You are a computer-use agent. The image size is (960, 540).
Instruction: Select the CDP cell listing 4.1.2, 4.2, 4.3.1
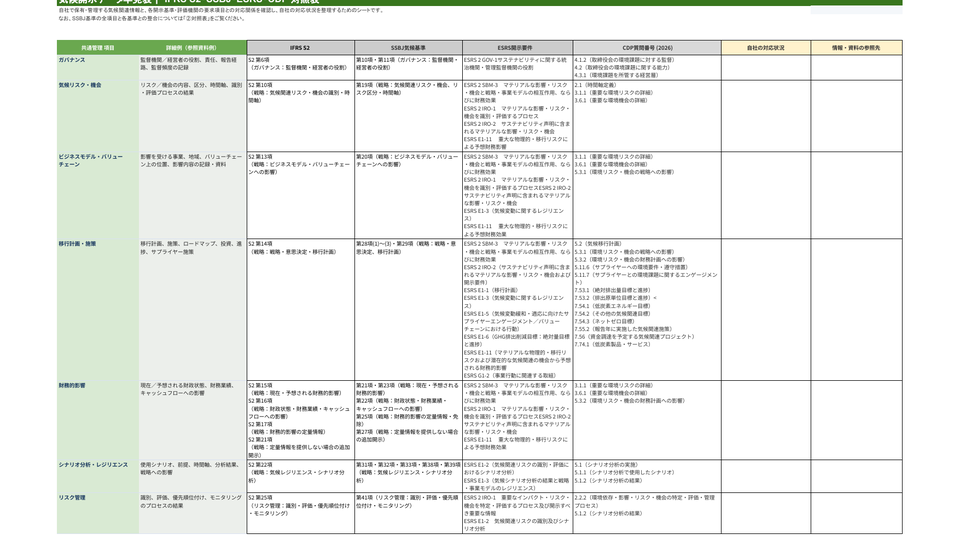pyautogui.click(x=647, y=68)
